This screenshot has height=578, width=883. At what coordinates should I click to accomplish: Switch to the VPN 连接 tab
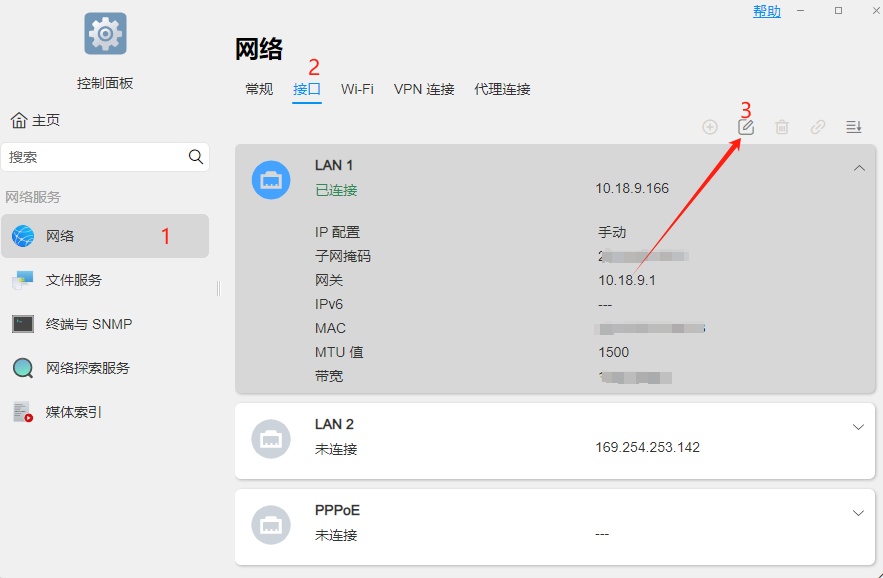424,89
